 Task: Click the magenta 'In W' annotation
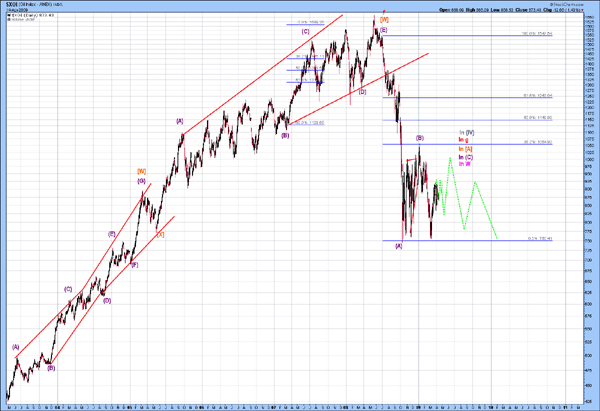click(464, 164)
